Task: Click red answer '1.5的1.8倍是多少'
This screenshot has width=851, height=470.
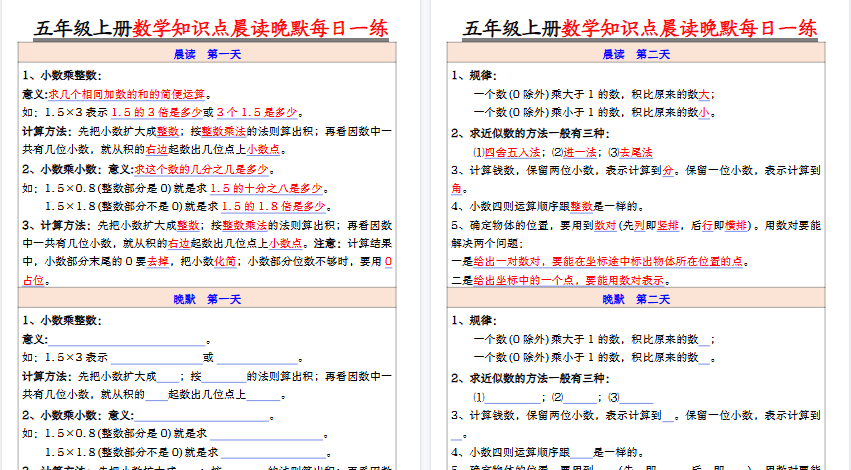Action: 274,206
